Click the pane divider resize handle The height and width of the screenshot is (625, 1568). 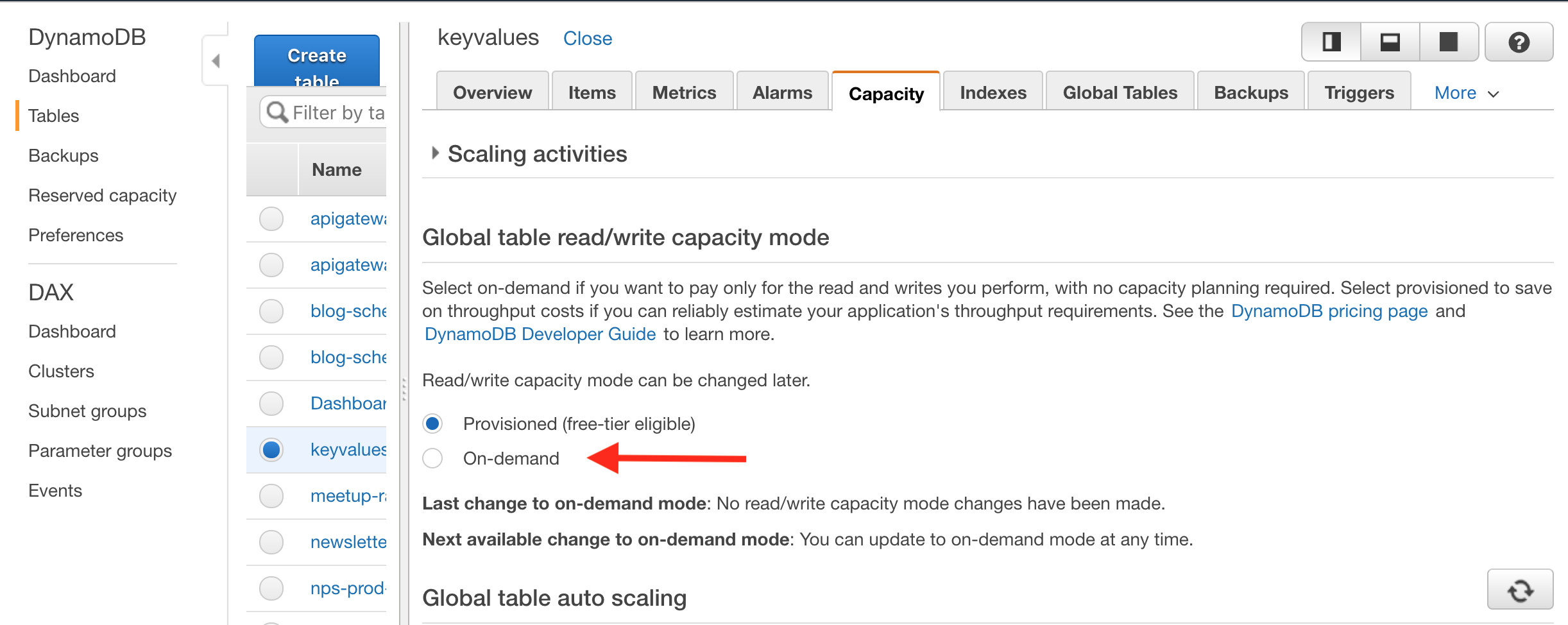click(404, 389)
